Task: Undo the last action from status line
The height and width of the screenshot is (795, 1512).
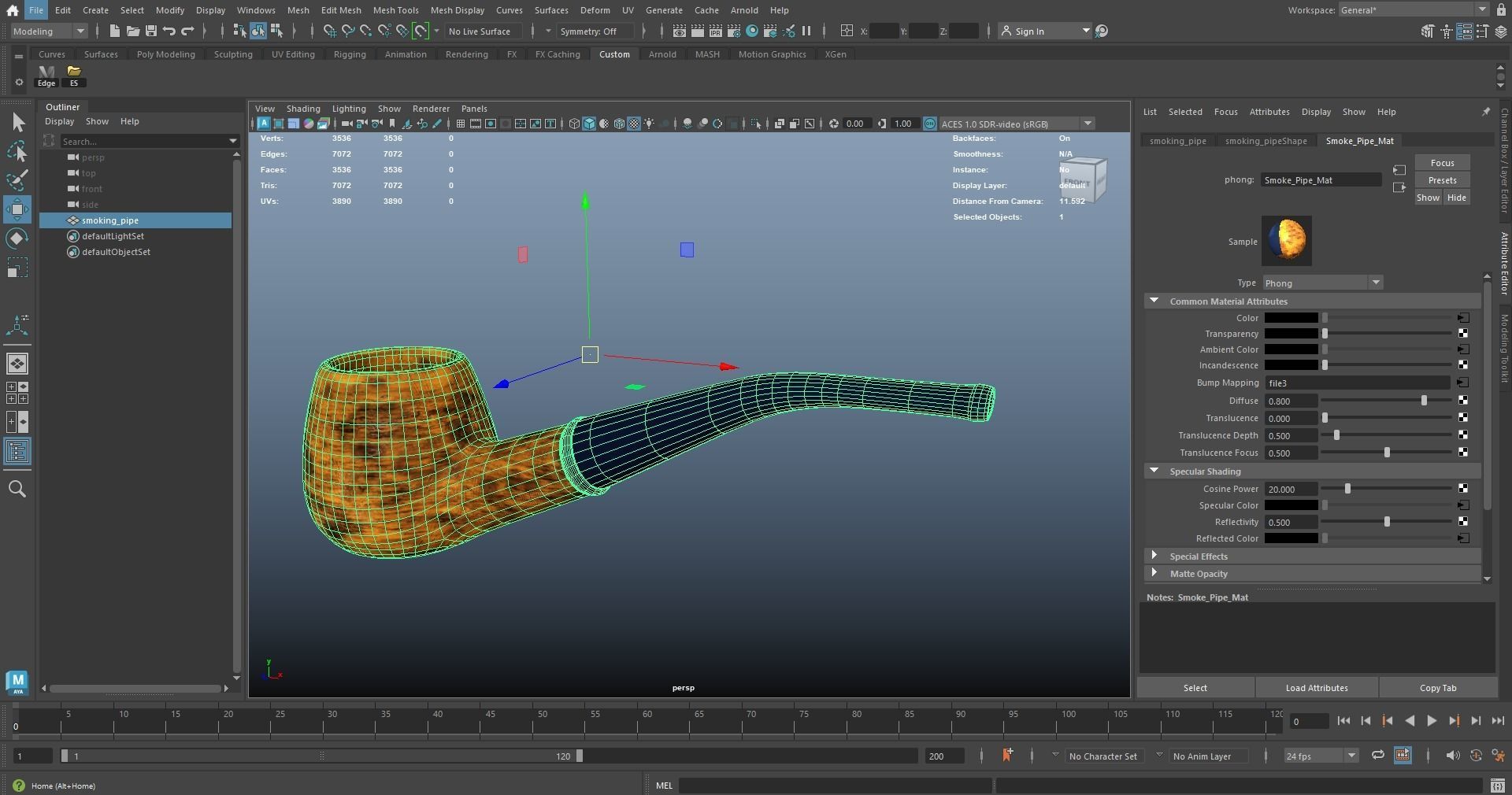Action: point(169,31)
